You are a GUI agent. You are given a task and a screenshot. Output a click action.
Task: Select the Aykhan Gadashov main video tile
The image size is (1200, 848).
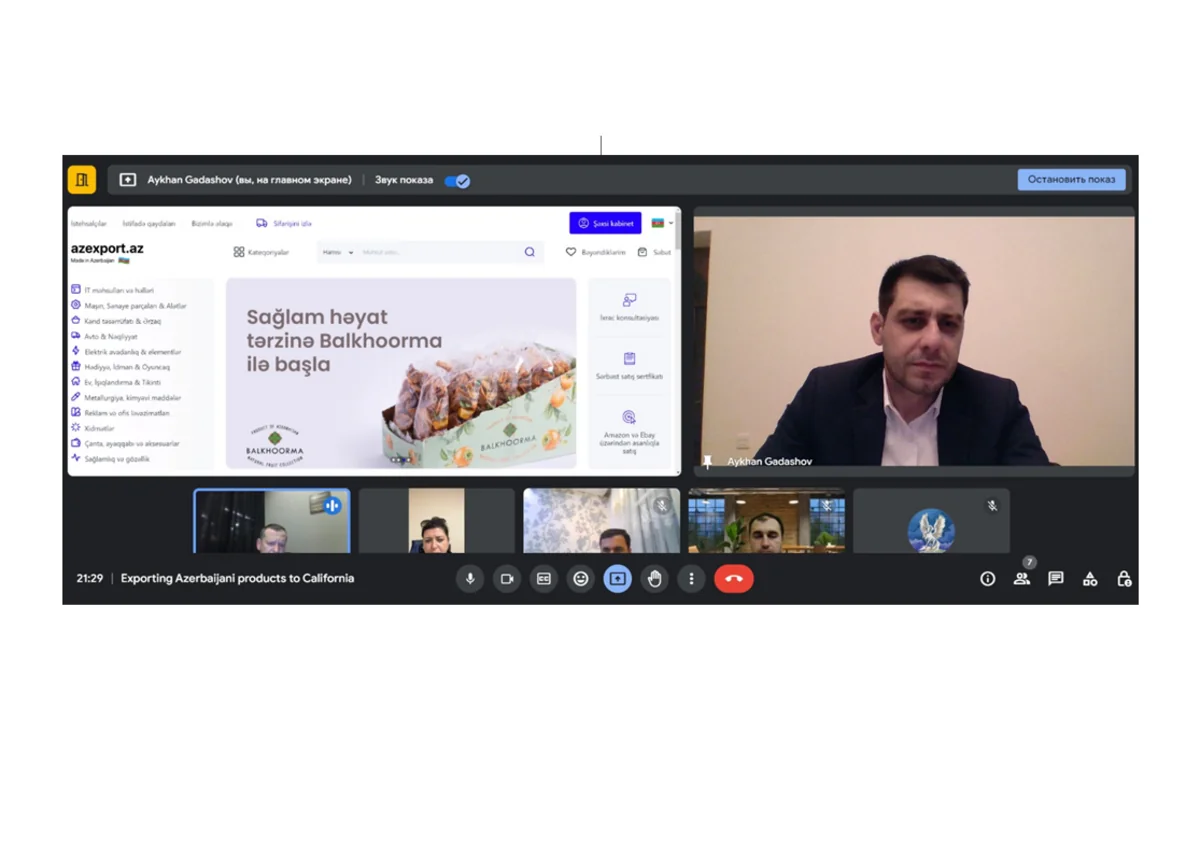pyautogui.click(x=914, y=341)
